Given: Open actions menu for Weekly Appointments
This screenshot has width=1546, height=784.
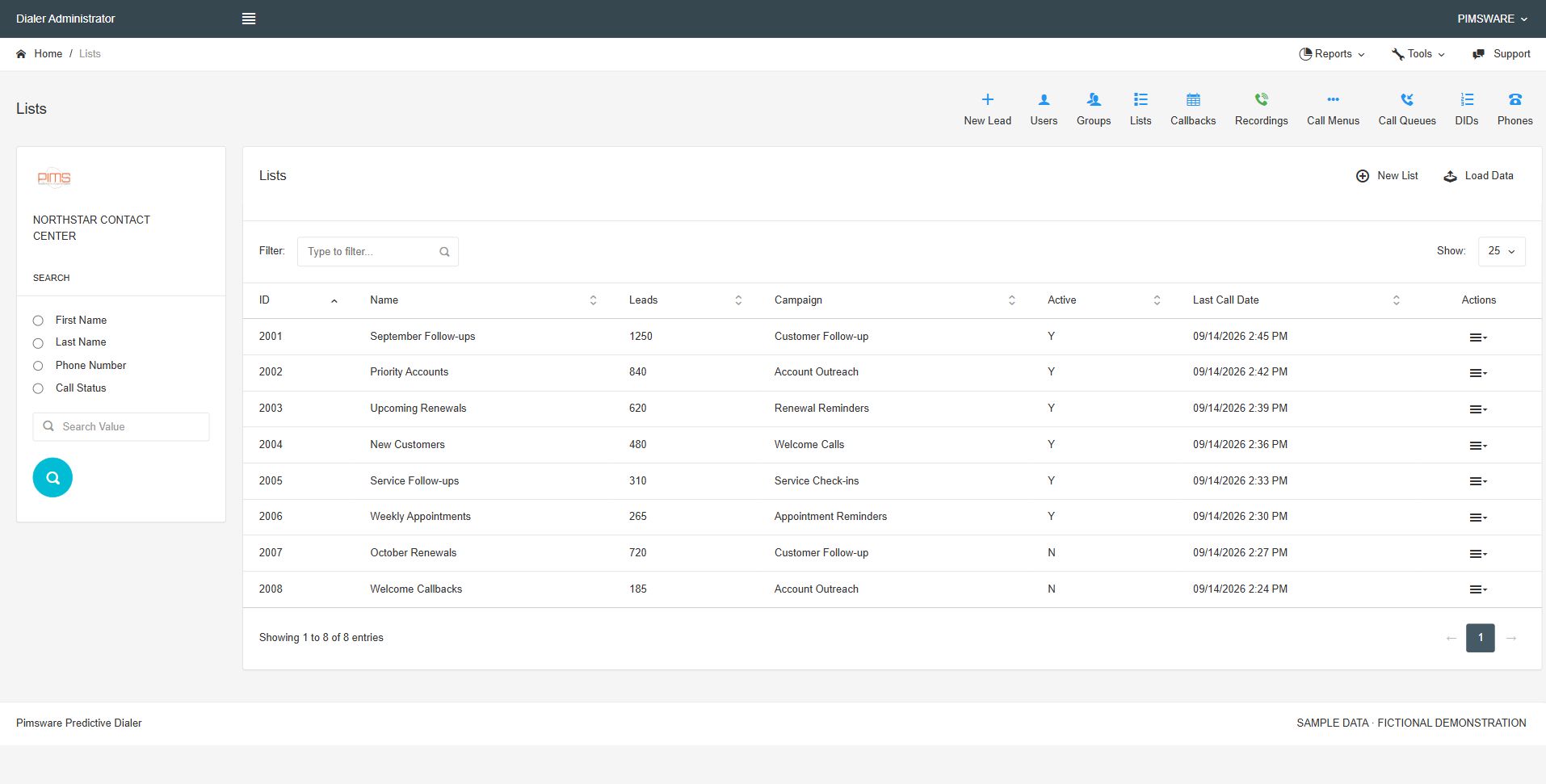Looking at the screenshot, I should pos(1478,518).
